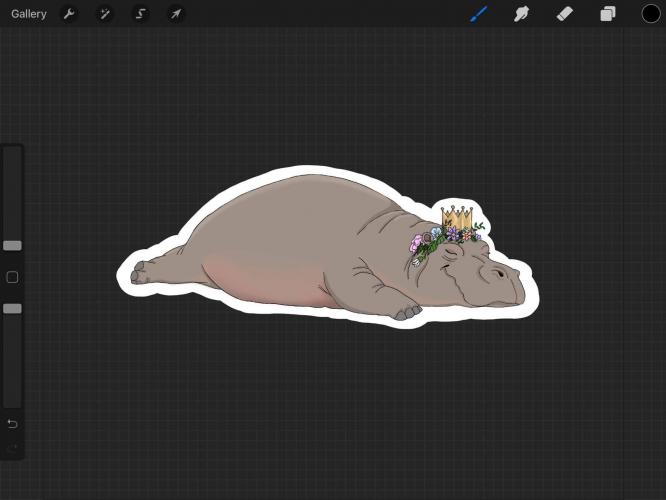
Task: Open the Actions wrench menu
Action: (x=69, y=14)
